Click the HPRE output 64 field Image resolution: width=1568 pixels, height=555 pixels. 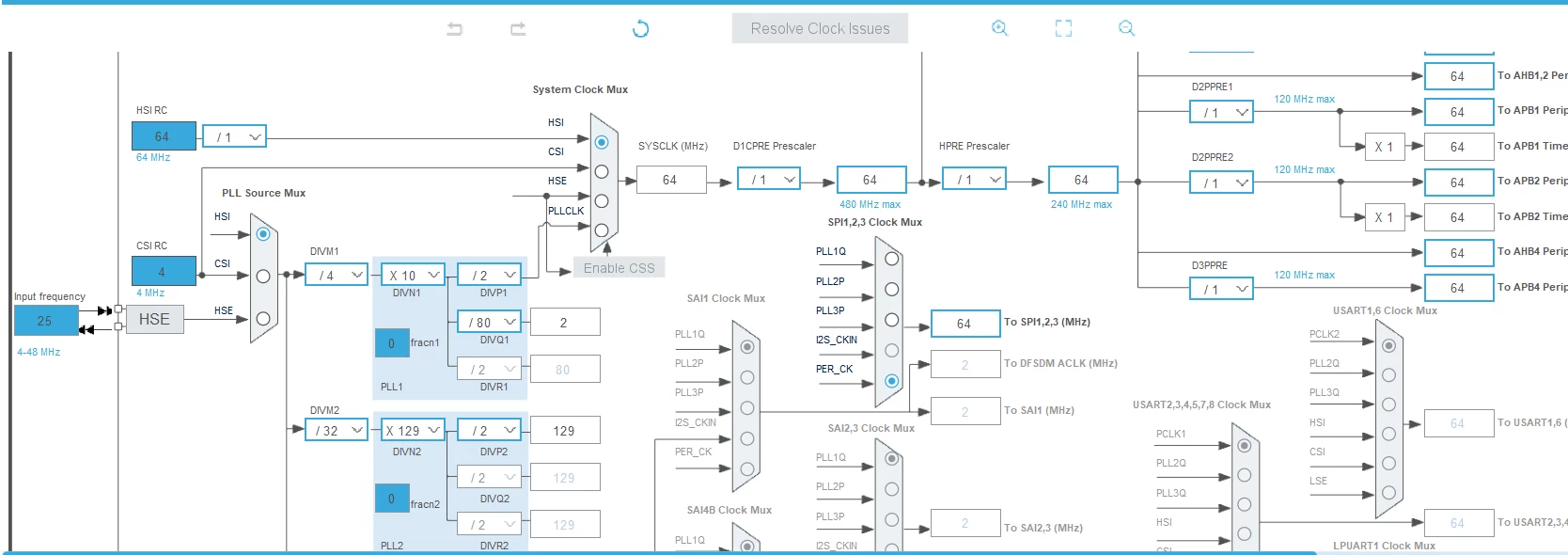pyautogui.click(x=1083, y=180)
